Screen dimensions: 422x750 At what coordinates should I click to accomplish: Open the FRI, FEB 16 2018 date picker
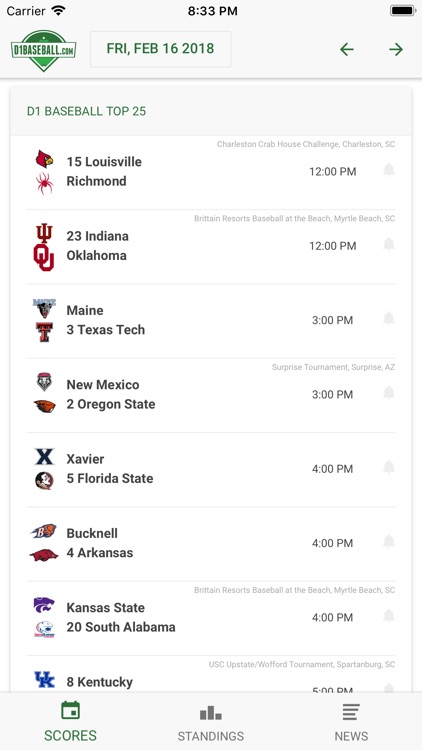coord(160,49)
